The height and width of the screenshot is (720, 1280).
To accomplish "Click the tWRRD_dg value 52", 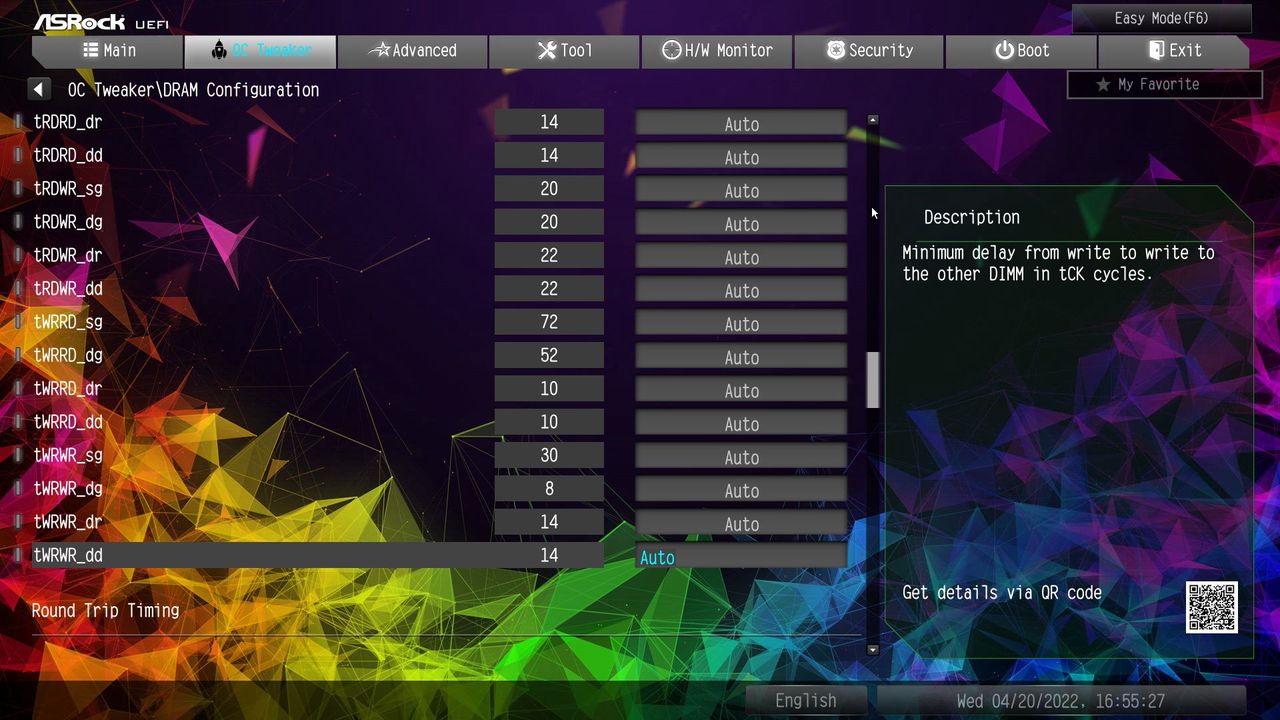I will point(549,355).
